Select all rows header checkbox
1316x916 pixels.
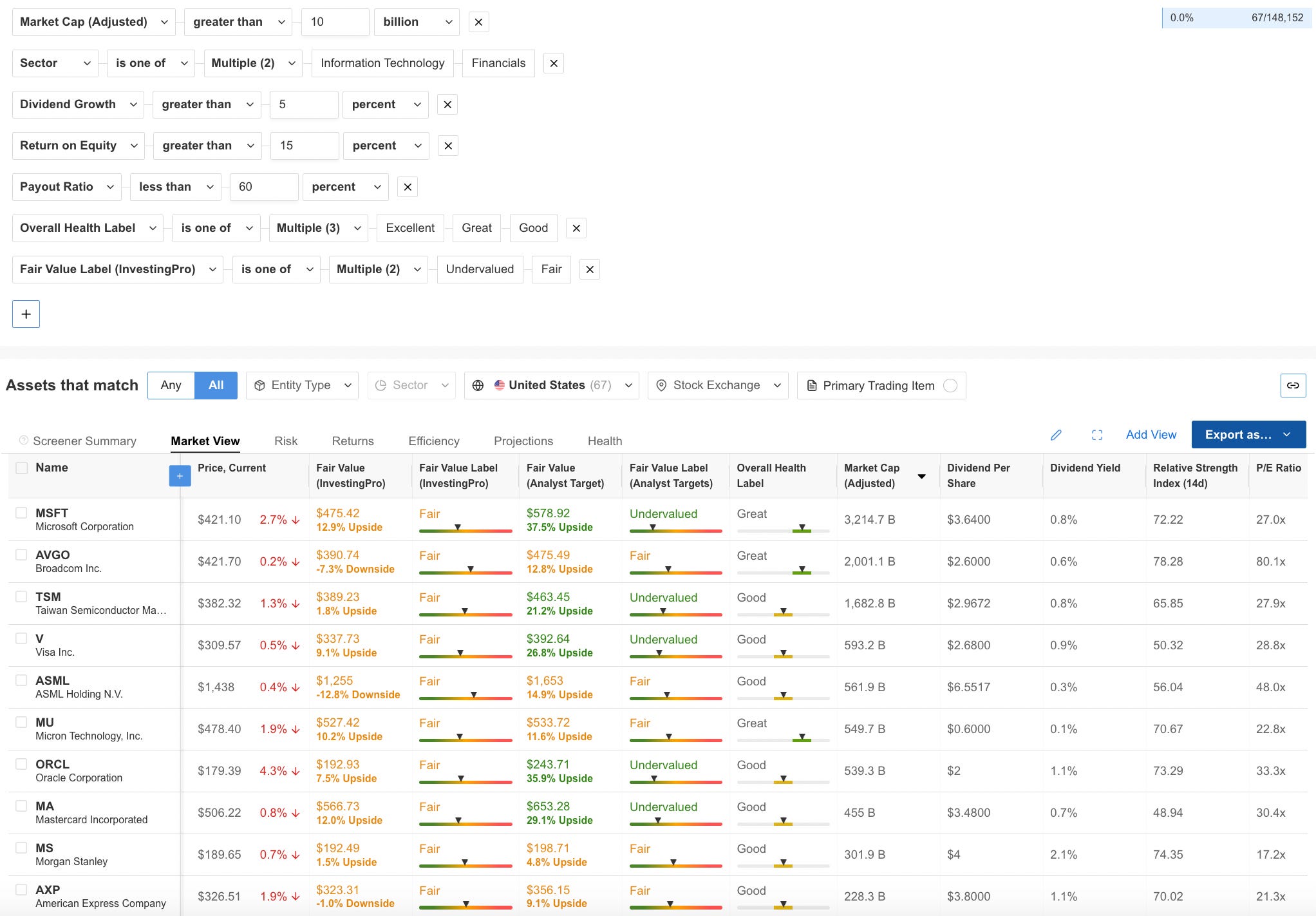[x=22, y=468]
